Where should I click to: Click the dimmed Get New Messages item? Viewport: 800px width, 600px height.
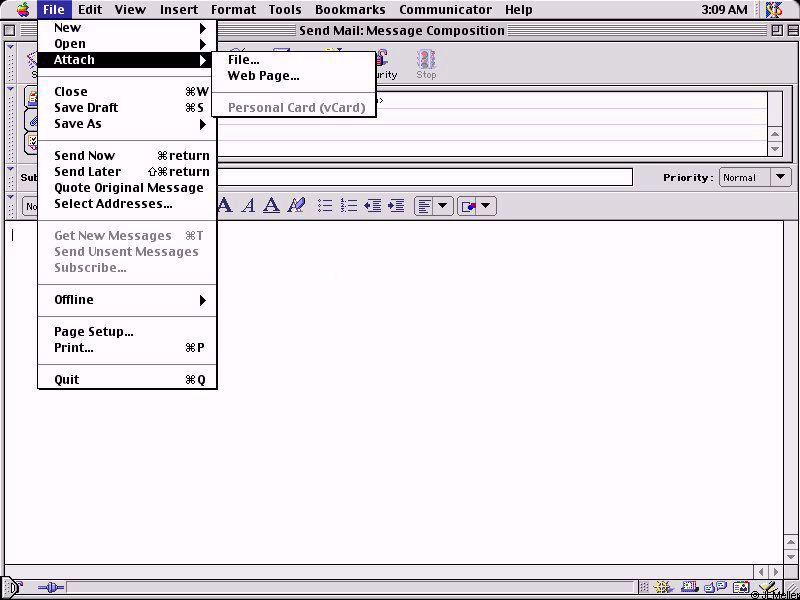tap(128, 236)
